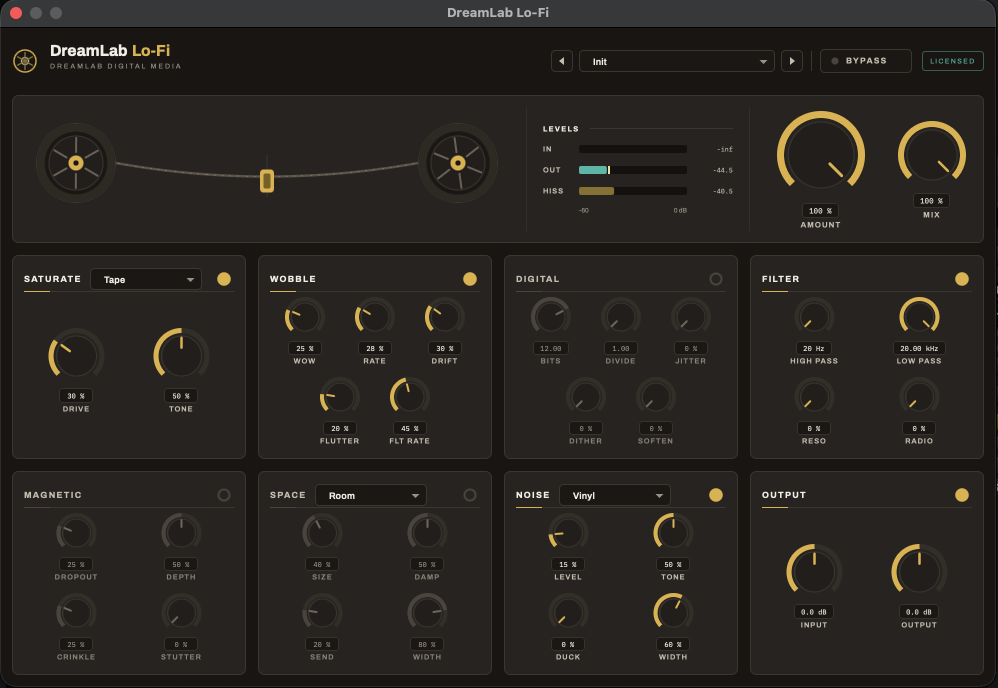Disable the Saturate section power toggle
Image resolution: width=998 pixels, height=688 pixels.
(x=224, y=279)
